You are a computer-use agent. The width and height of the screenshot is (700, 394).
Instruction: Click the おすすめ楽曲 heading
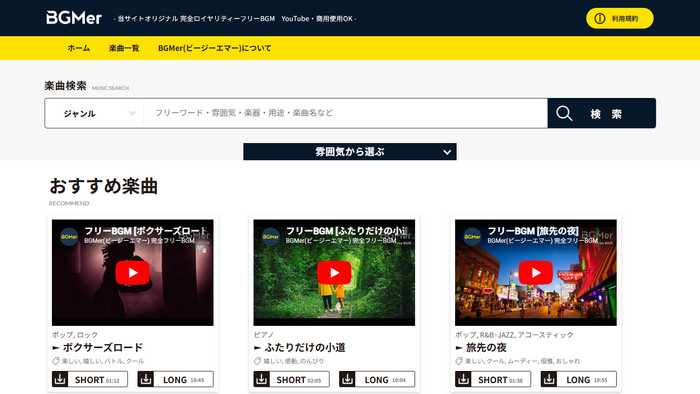point(103,186)
